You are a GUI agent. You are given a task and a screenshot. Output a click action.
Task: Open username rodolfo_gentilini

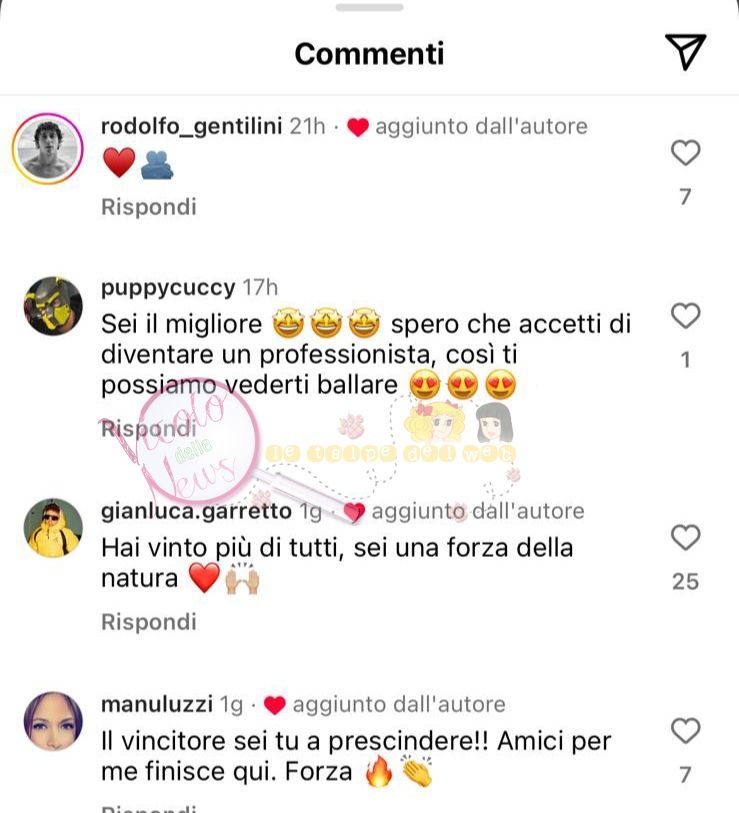click(x=191, y=127)
